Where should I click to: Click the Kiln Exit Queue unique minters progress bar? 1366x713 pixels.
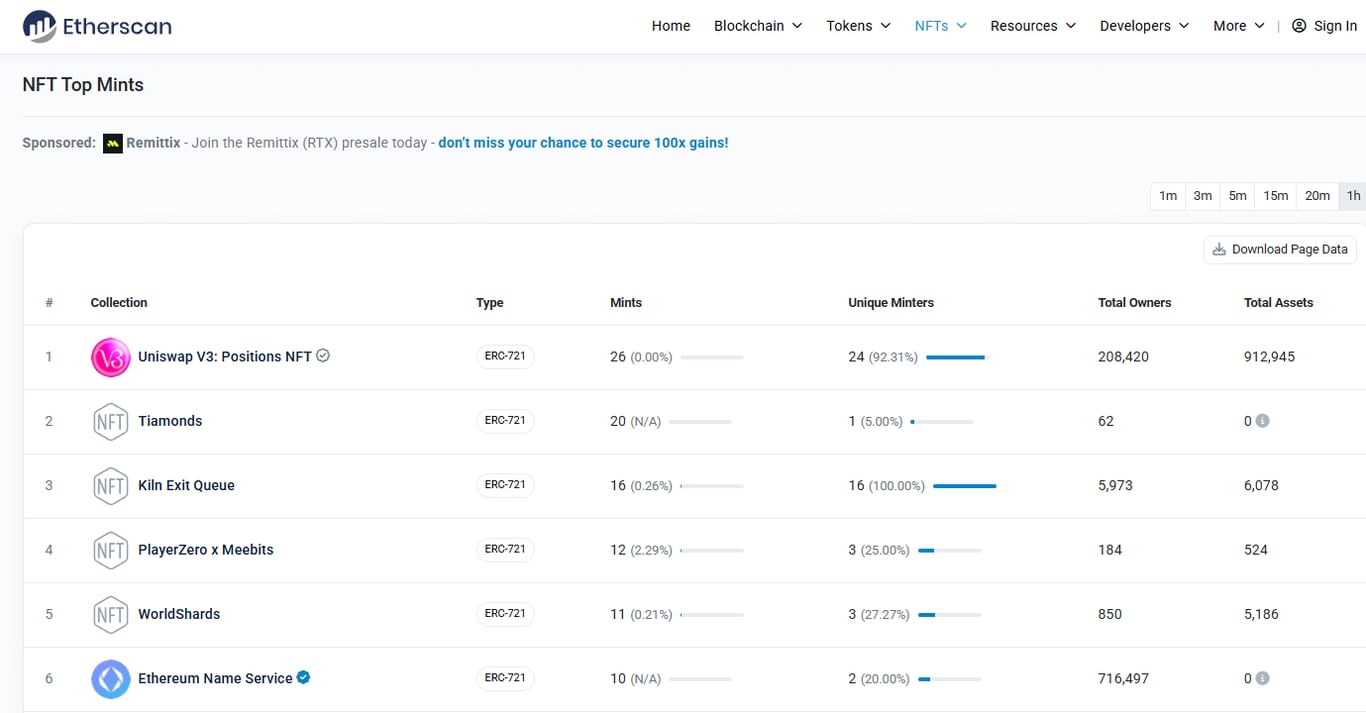click(x=965, y=486)
